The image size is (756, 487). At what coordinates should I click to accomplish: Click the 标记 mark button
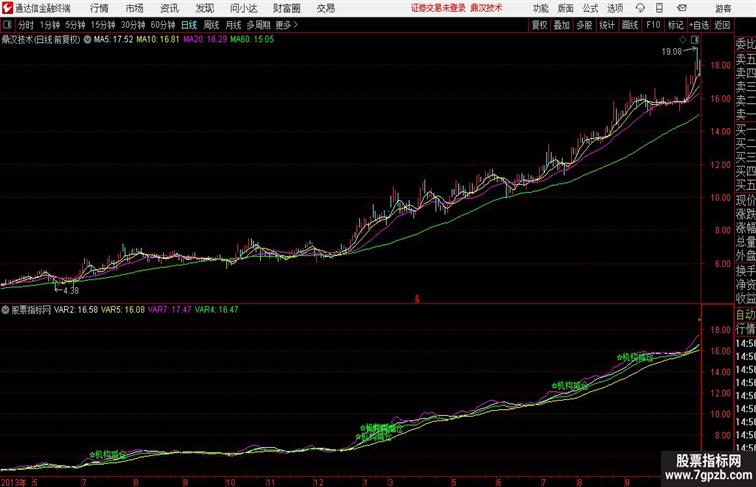click(675, 25)
